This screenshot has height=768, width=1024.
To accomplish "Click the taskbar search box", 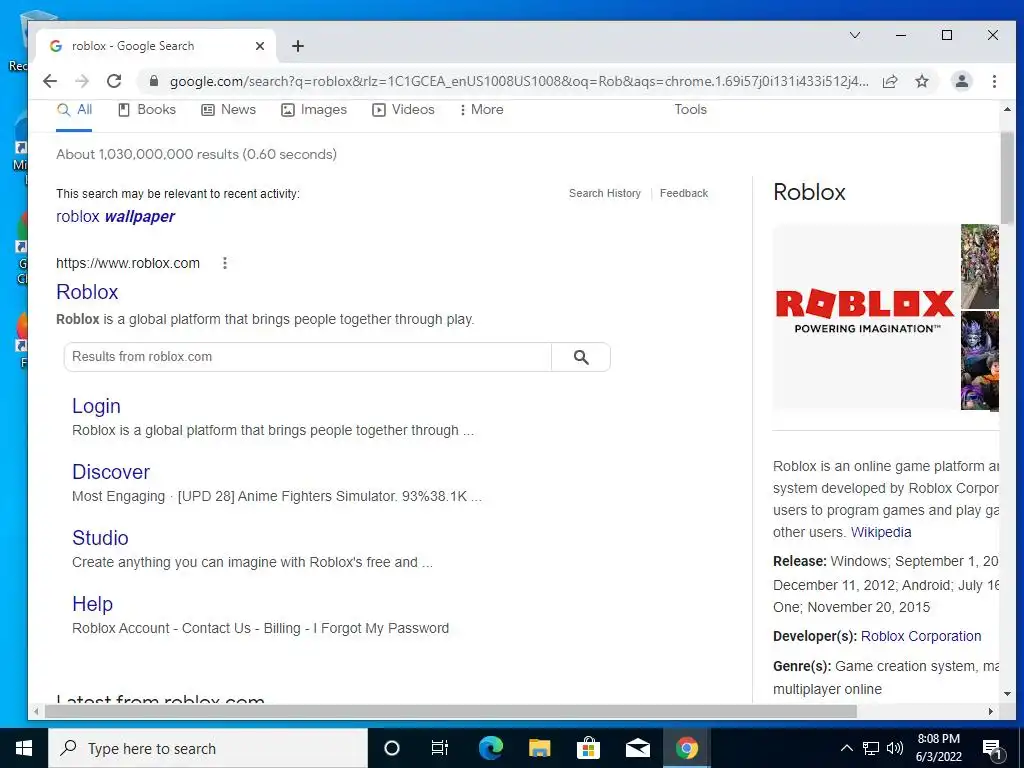I will click(208, 748).
